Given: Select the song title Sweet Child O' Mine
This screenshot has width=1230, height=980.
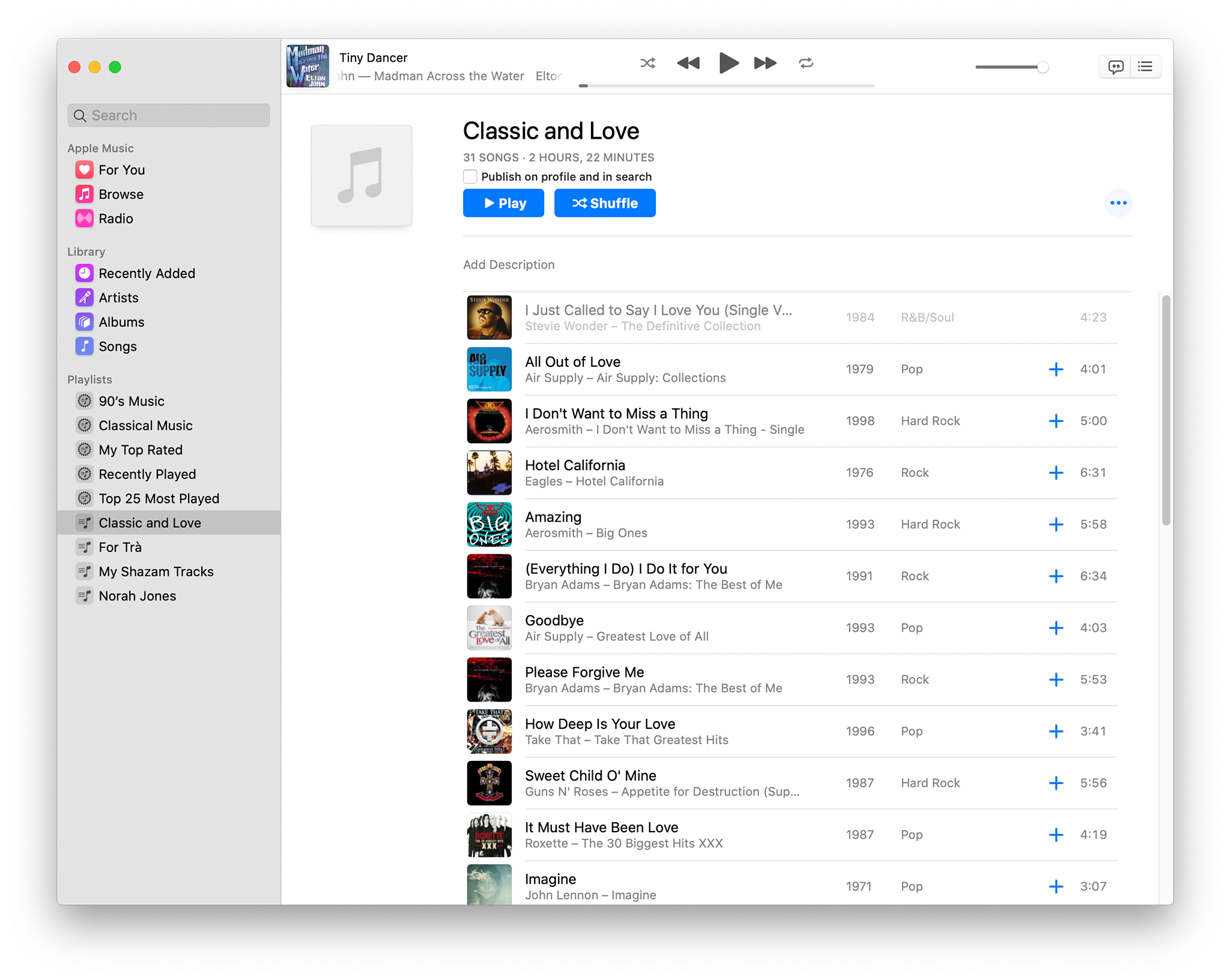Looking at the screenshot, I should 590,776.
